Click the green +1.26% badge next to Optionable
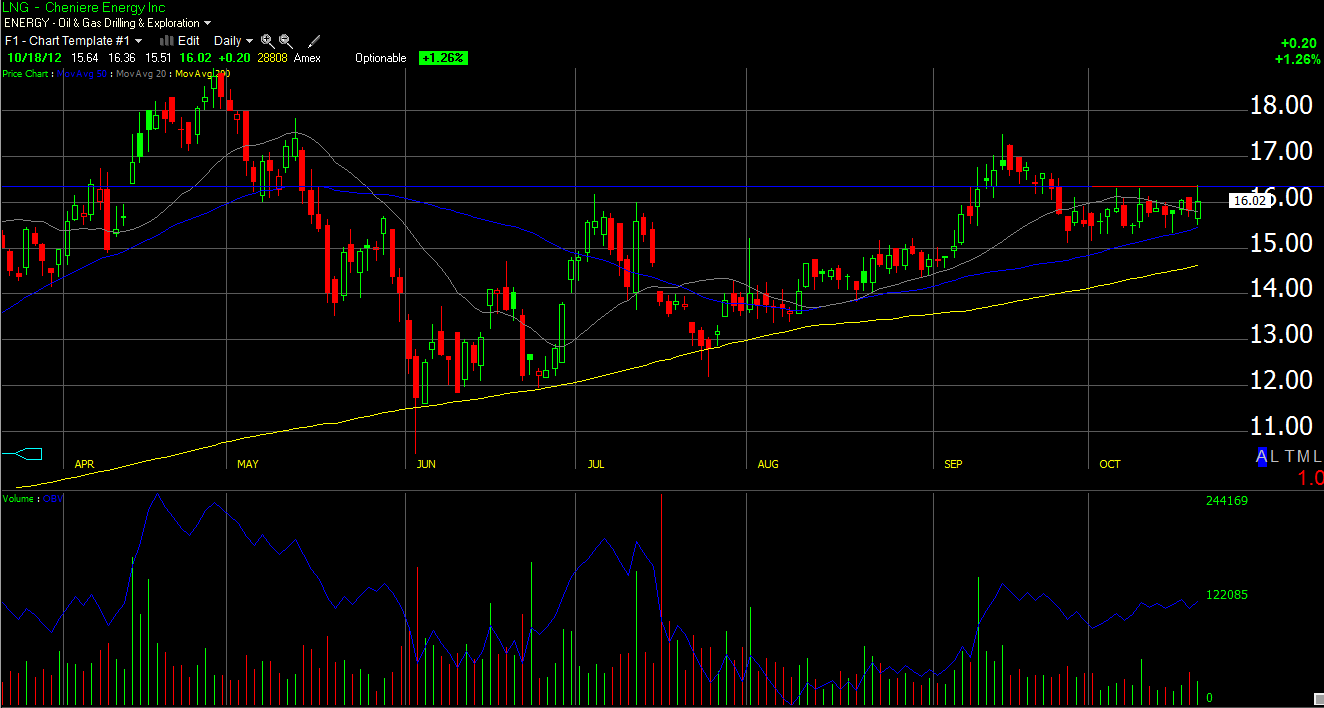 click(443, 58)
